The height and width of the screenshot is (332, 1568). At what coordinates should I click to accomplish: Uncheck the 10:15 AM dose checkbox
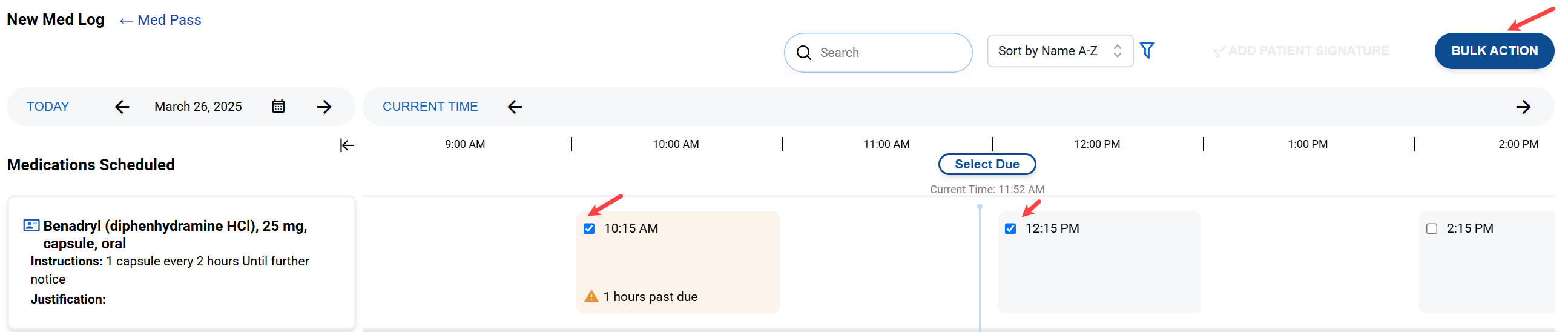(x=589, y=229)
